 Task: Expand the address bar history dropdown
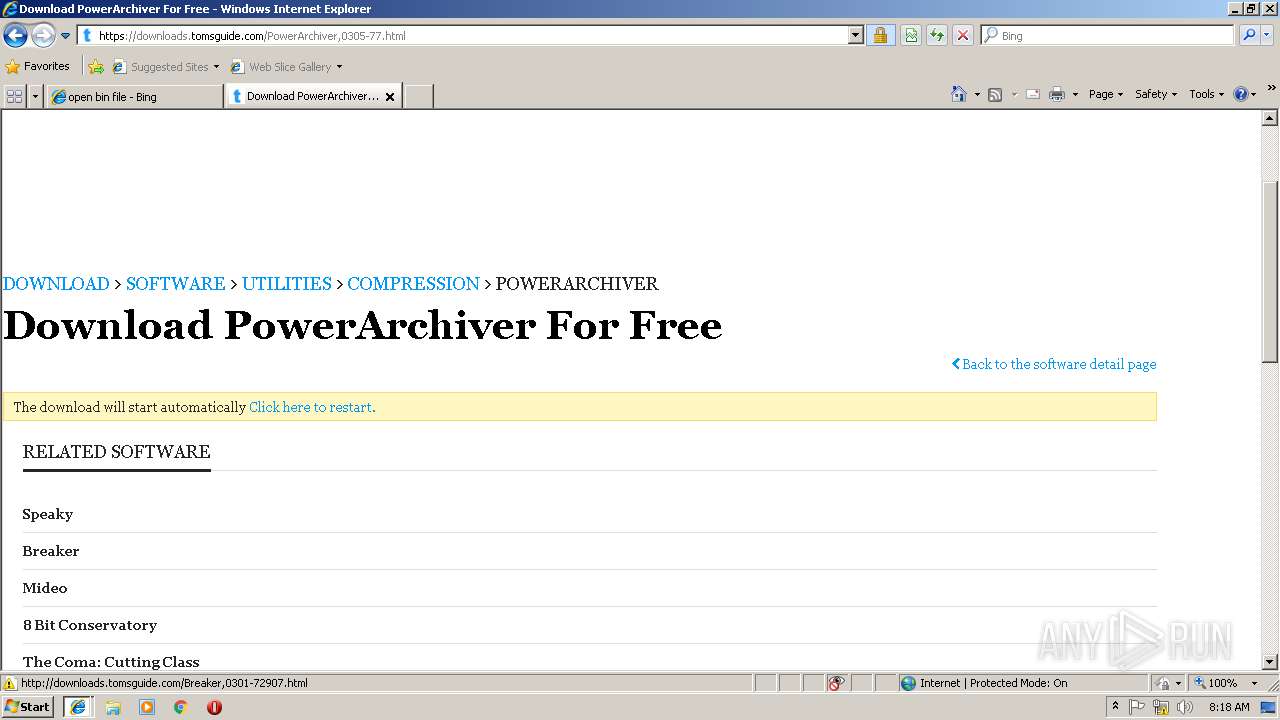(856, 36)
